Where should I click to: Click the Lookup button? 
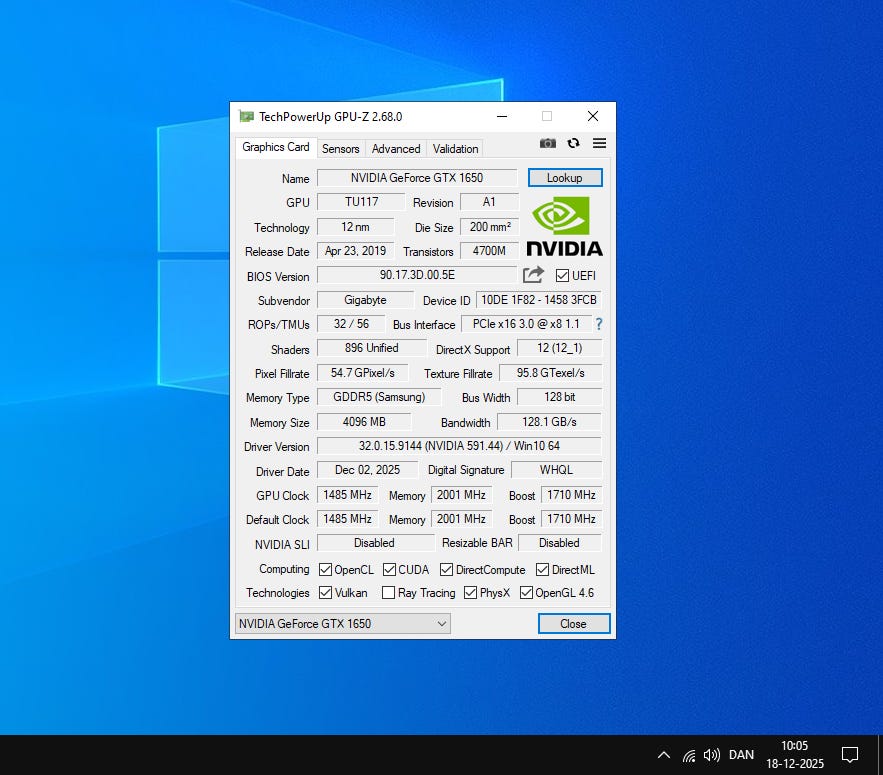click(564, 178)
